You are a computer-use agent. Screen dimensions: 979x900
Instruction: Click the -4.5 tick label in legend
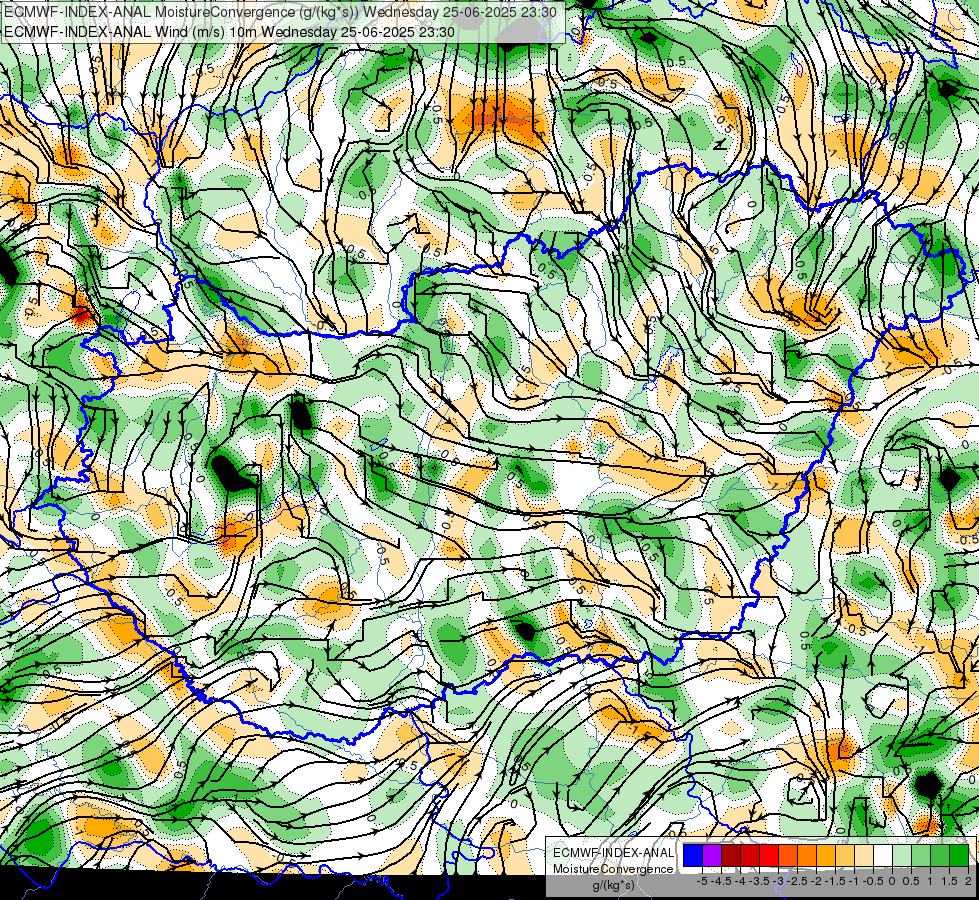(x=719, y=881)
